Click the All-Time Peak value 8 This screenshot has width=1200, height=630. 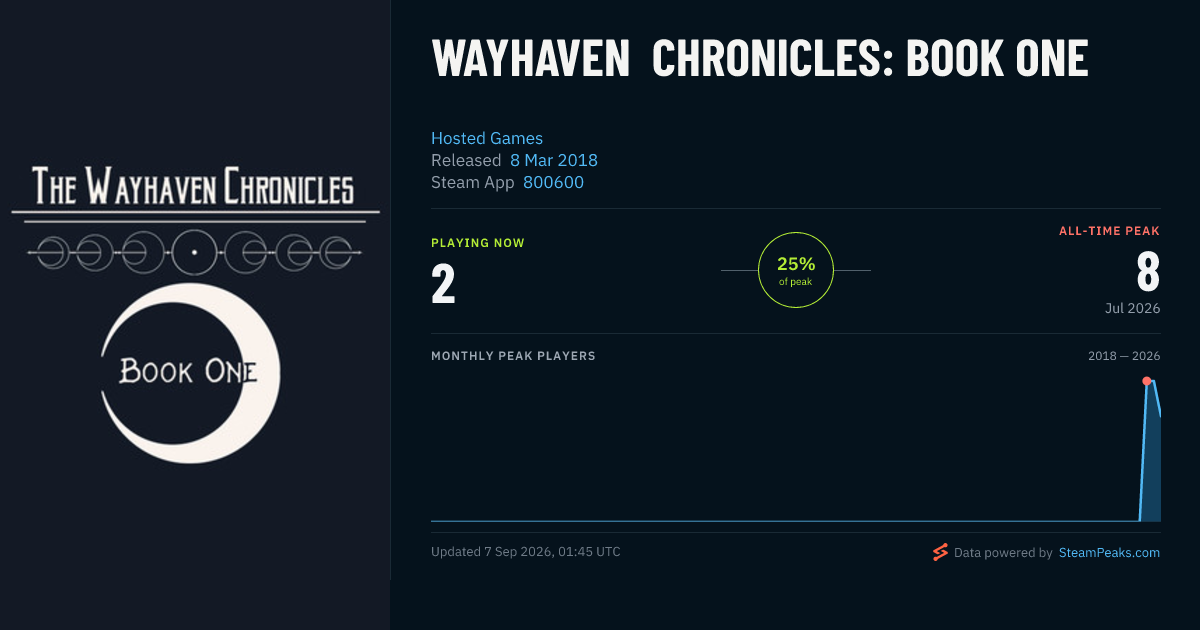pos(1148,271)
